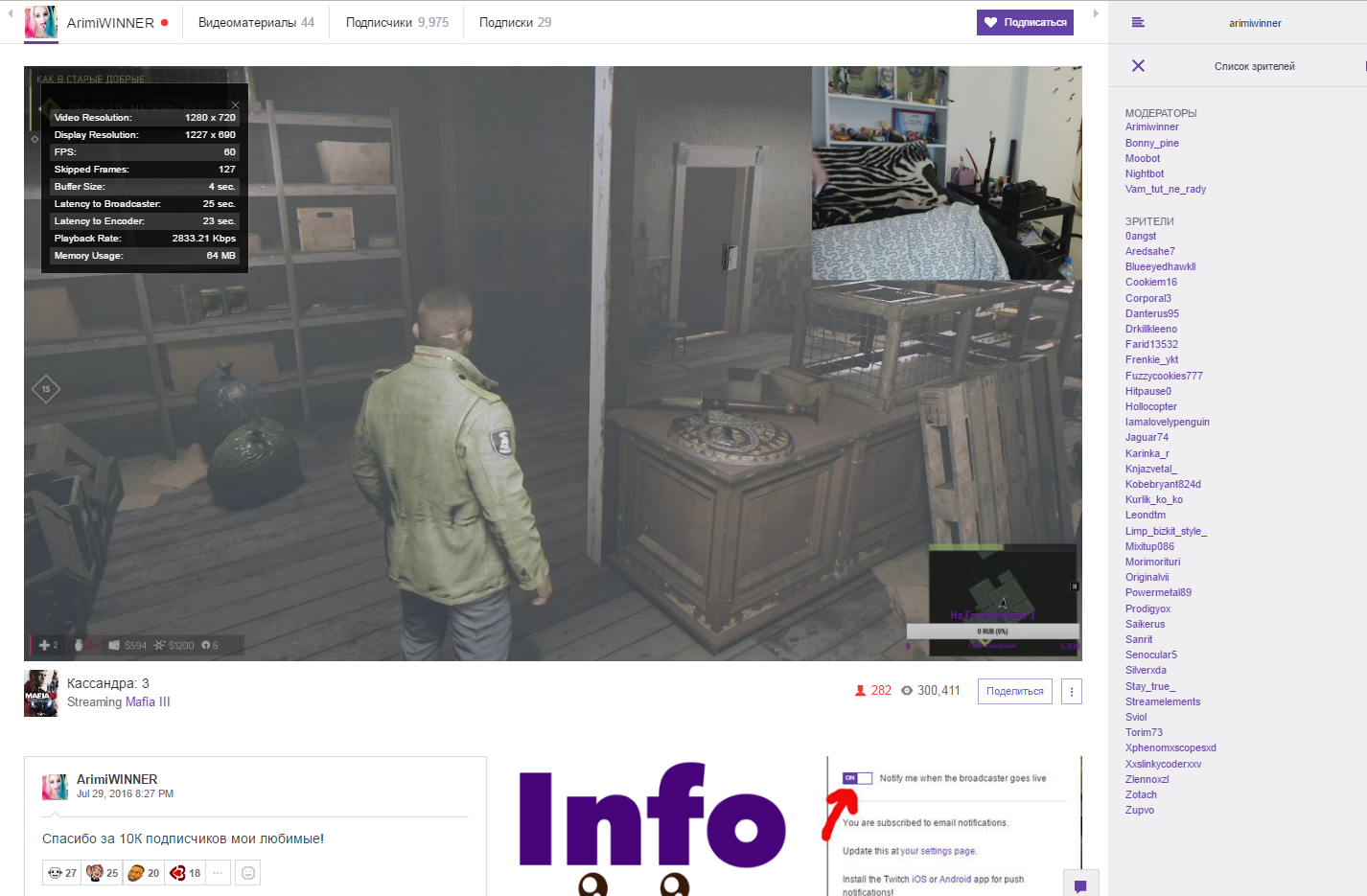Open moderator Bonny_pine profile
The width and height of the screenshot is (1367, 896).
(1152, 143)
